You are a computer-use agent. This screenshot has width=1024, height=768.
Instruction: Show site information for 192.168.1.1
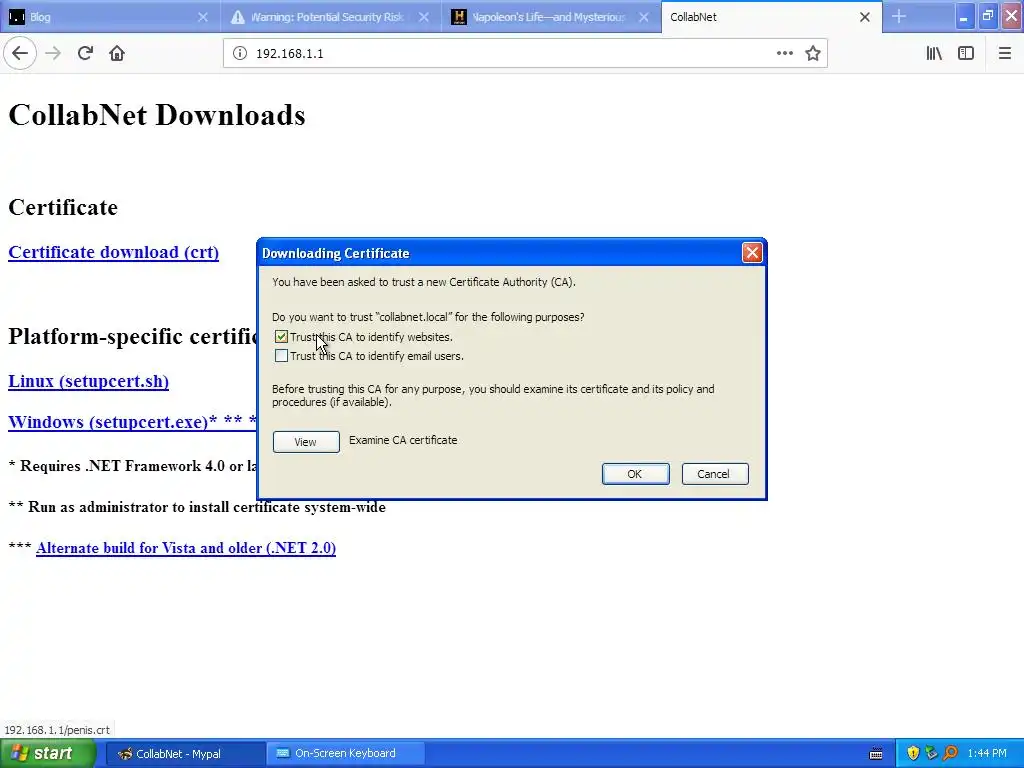[240, 54]
